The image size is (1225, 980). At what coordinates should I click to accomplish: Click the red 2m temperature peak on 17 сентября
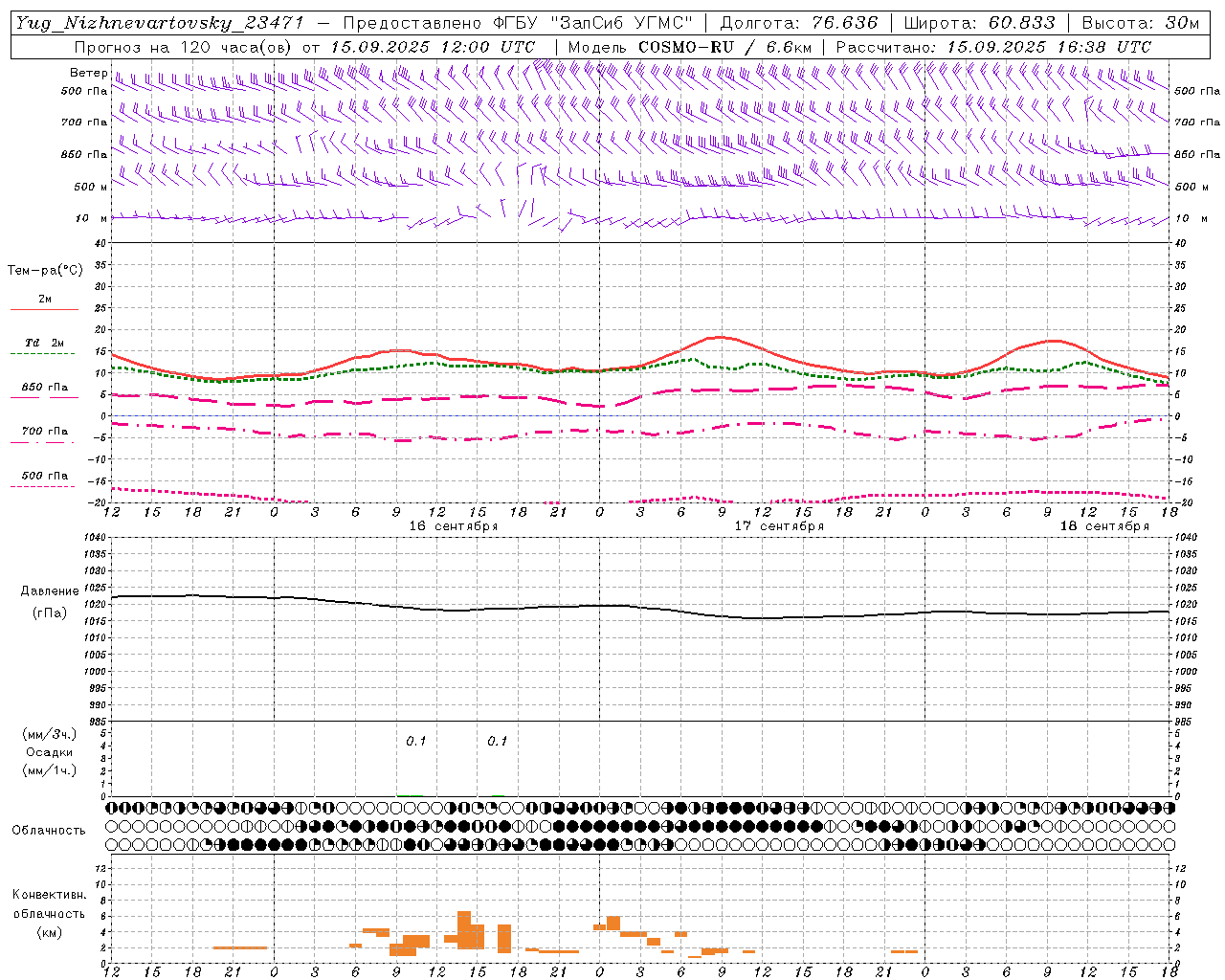pyautogui.click(x=721, y=337)
